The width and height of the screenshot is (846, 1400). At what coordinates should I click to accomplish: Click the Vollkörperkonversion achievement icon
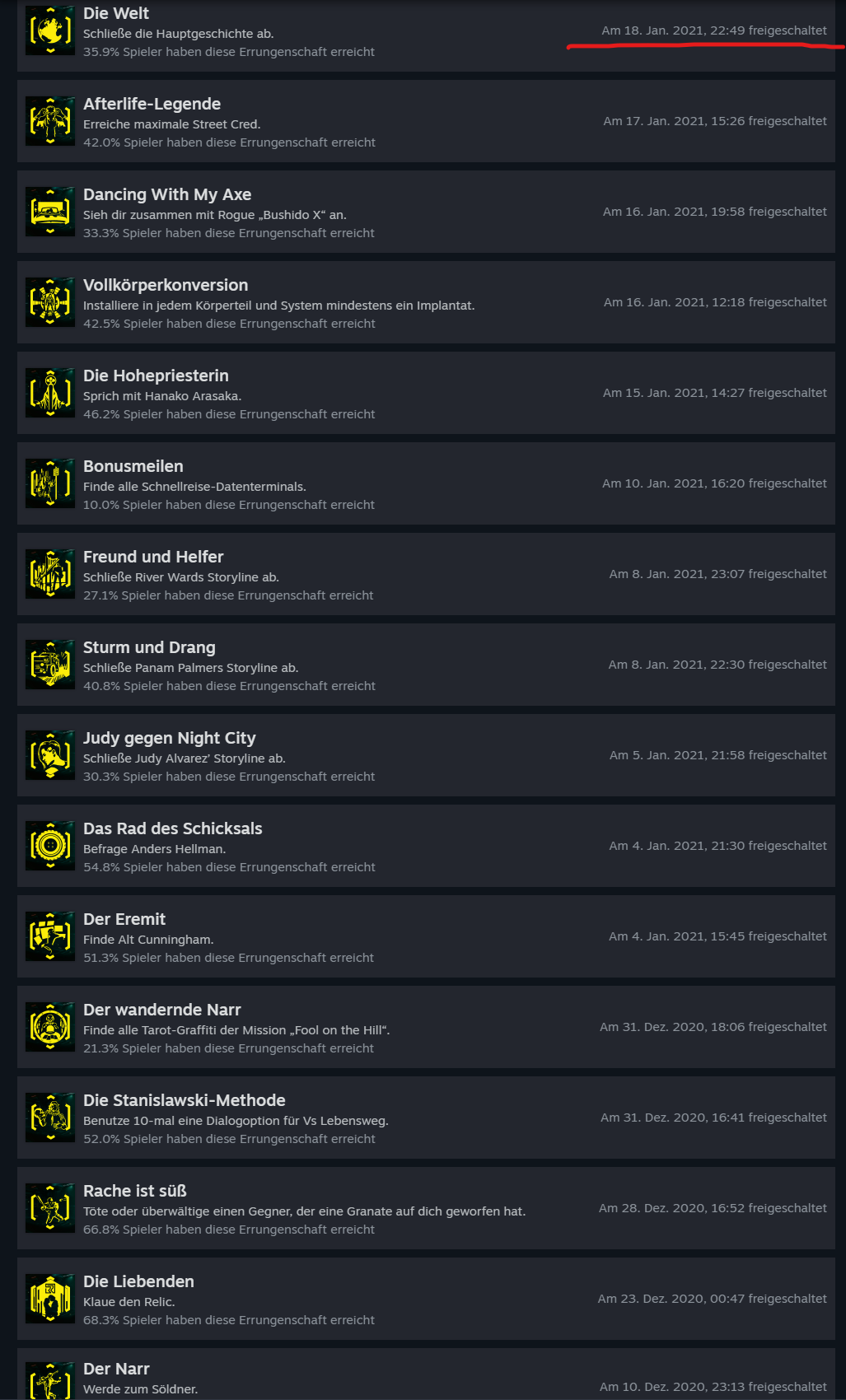click(x=50, y=302)
